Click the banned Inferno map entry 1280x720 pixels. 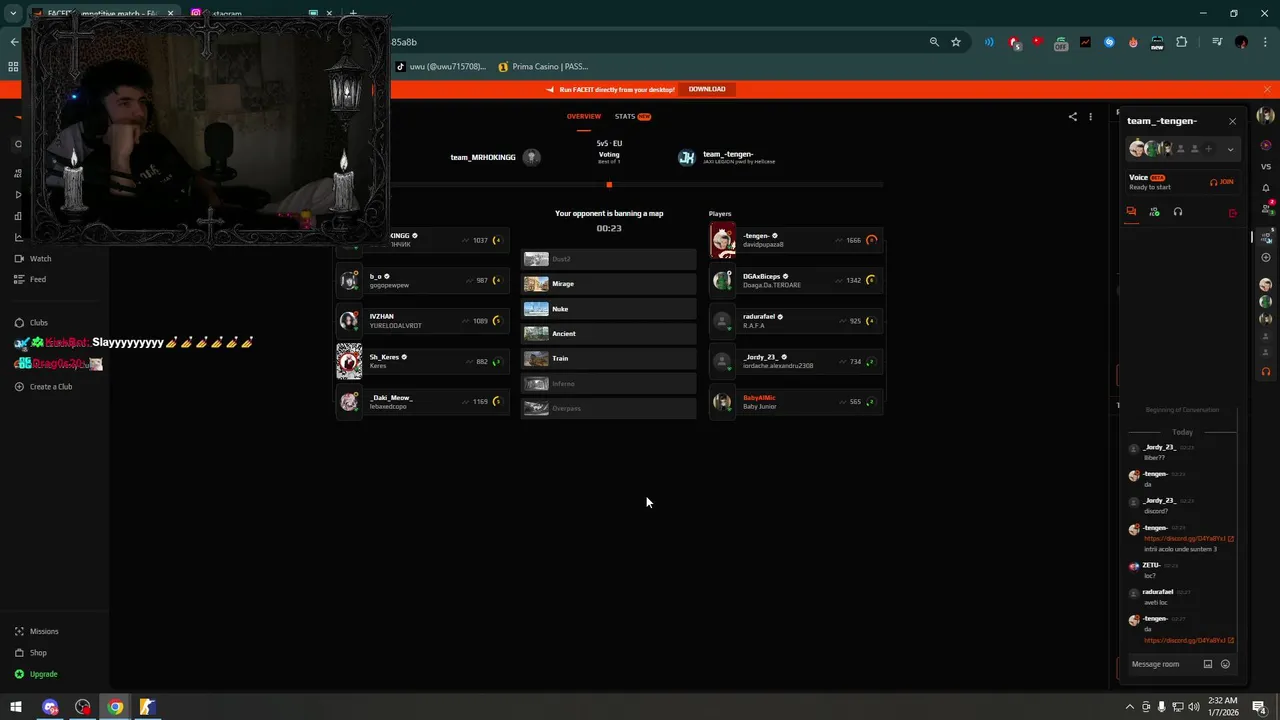click(x=608, y=384)
